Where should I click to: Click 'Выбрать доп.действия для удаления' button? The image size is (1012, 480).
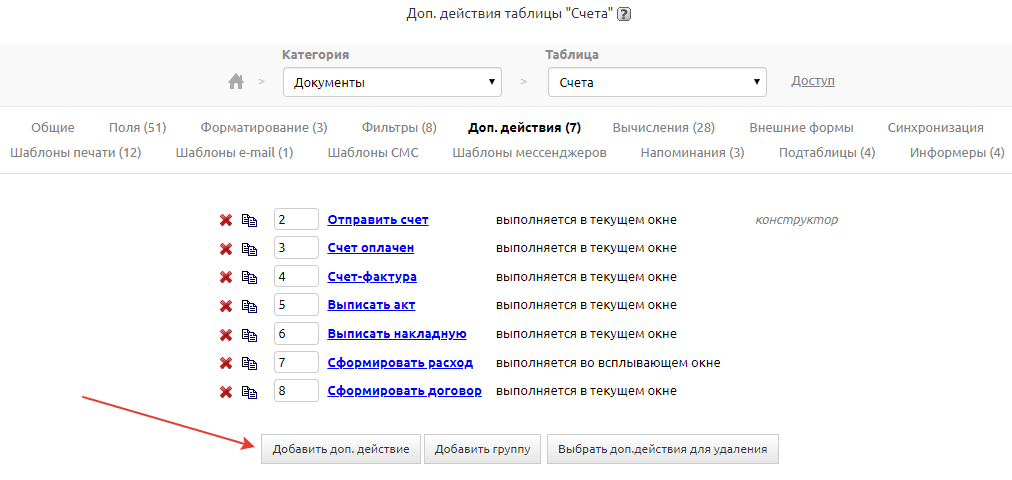(662, 450)
